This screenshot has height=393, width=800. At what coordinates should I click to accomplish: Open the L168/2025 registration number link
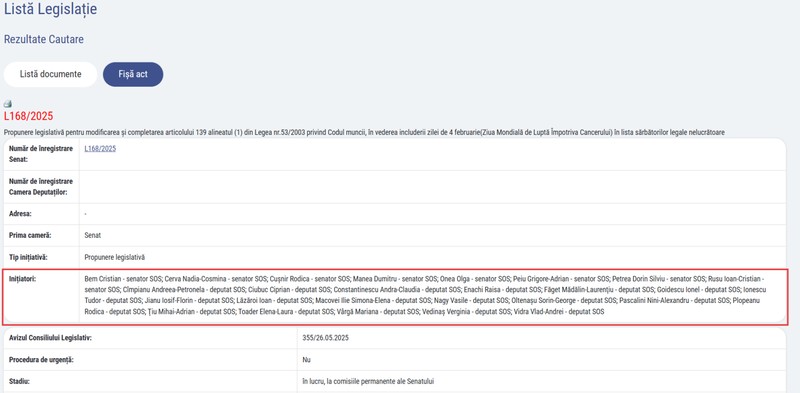pyautogui.click(x=100, y=149)
